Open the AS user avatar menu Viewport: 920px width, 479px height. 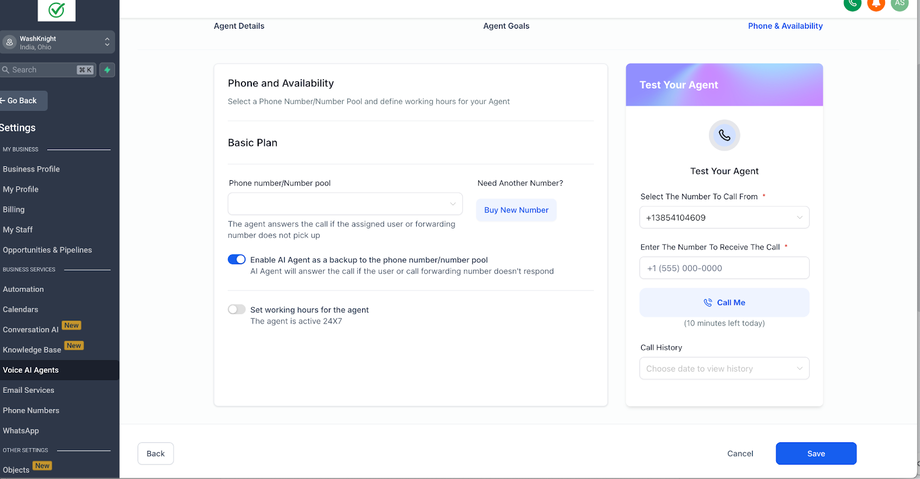[899, 4]
